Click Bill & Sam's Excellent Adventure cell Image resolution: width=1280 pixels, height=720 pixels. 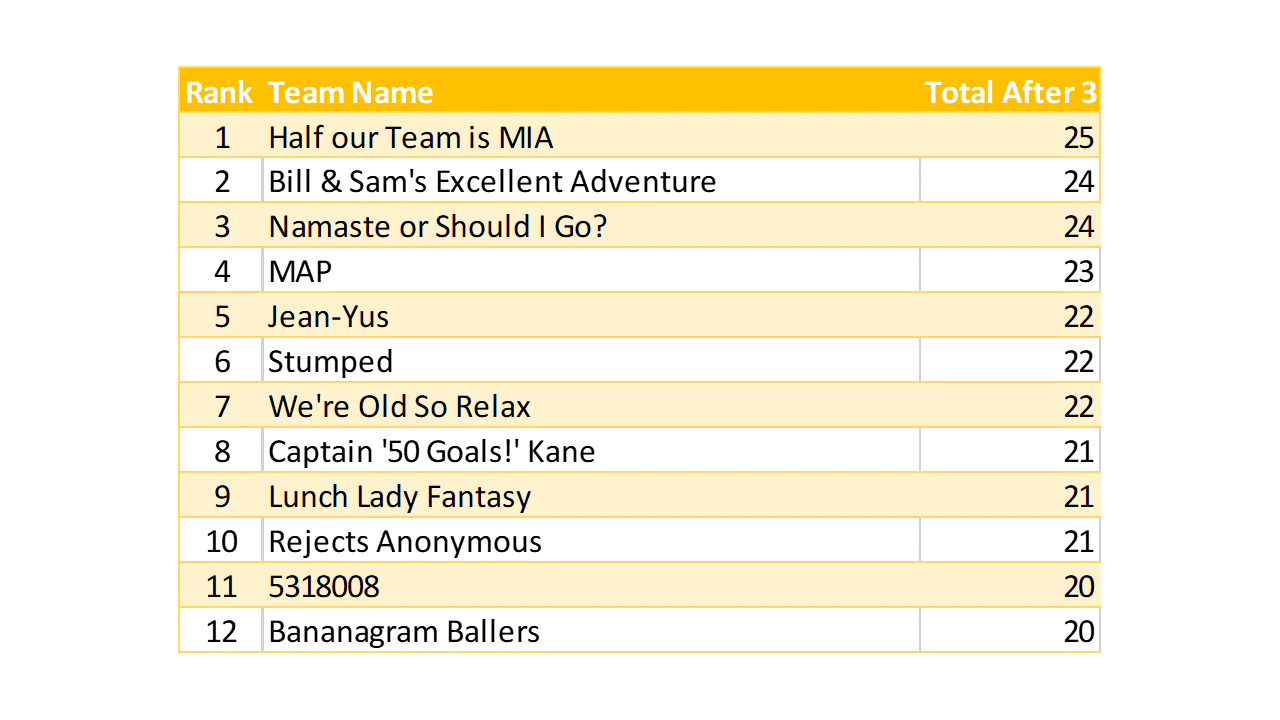pyautogui.click(x=492, y=182)
